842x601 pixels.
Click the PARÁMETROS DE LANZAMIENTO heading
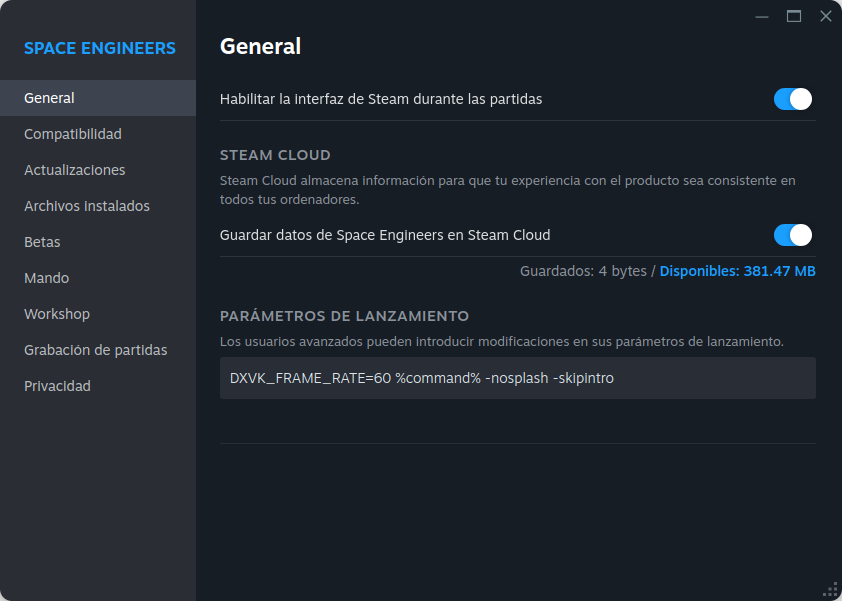click(x=344, y=316)
